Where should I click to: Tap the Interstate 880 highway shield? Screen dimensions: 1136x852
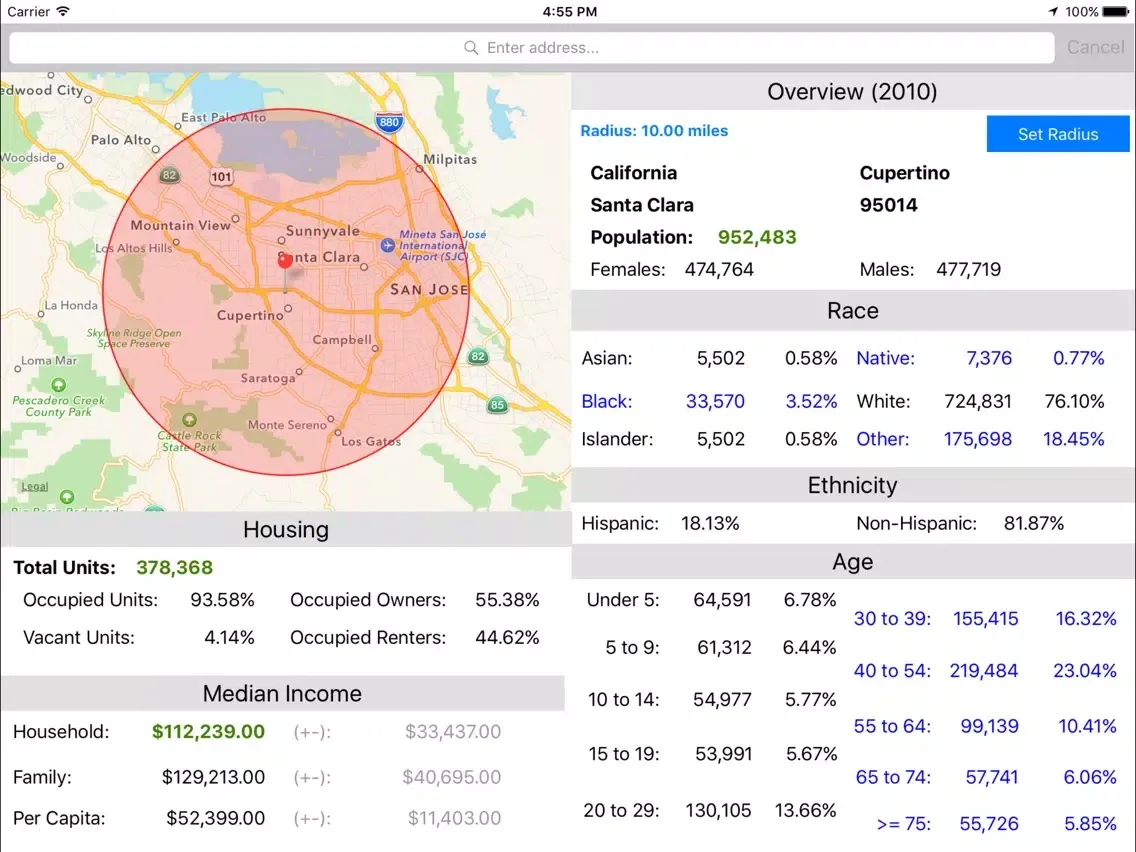(389, 123)
